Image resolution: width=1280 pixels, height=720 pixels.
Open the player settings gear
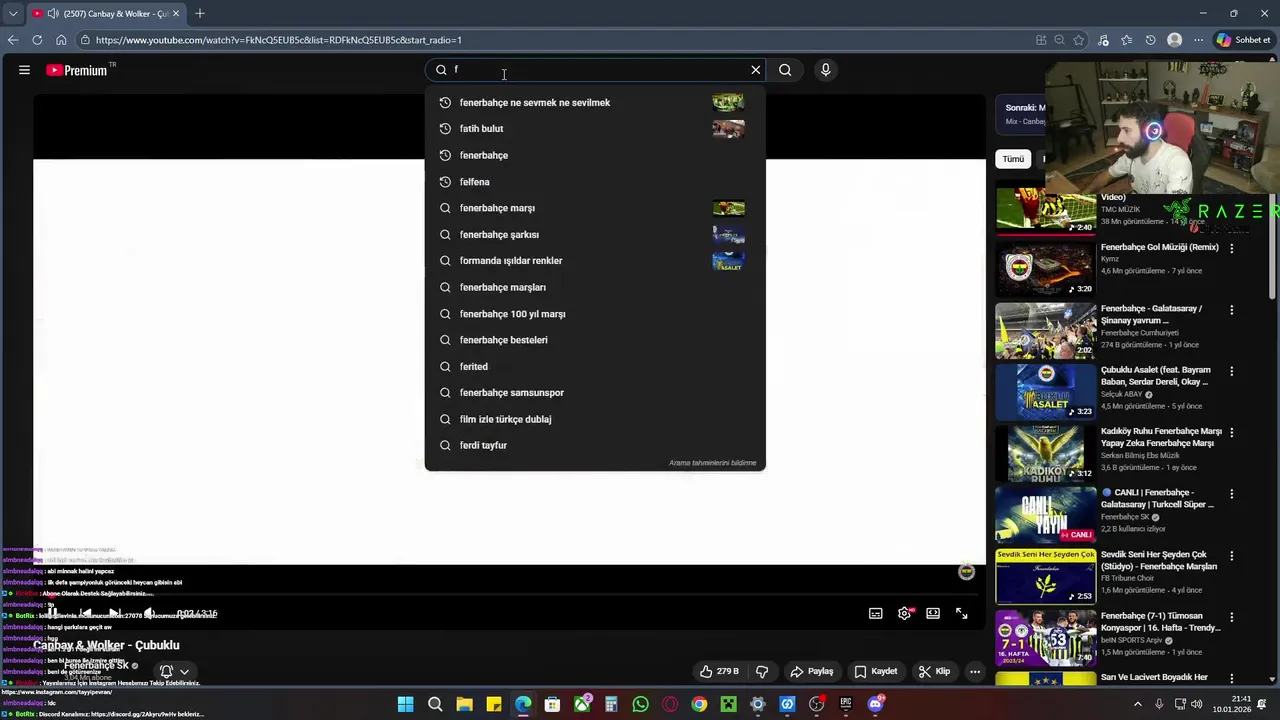click(x=904, y=613)
